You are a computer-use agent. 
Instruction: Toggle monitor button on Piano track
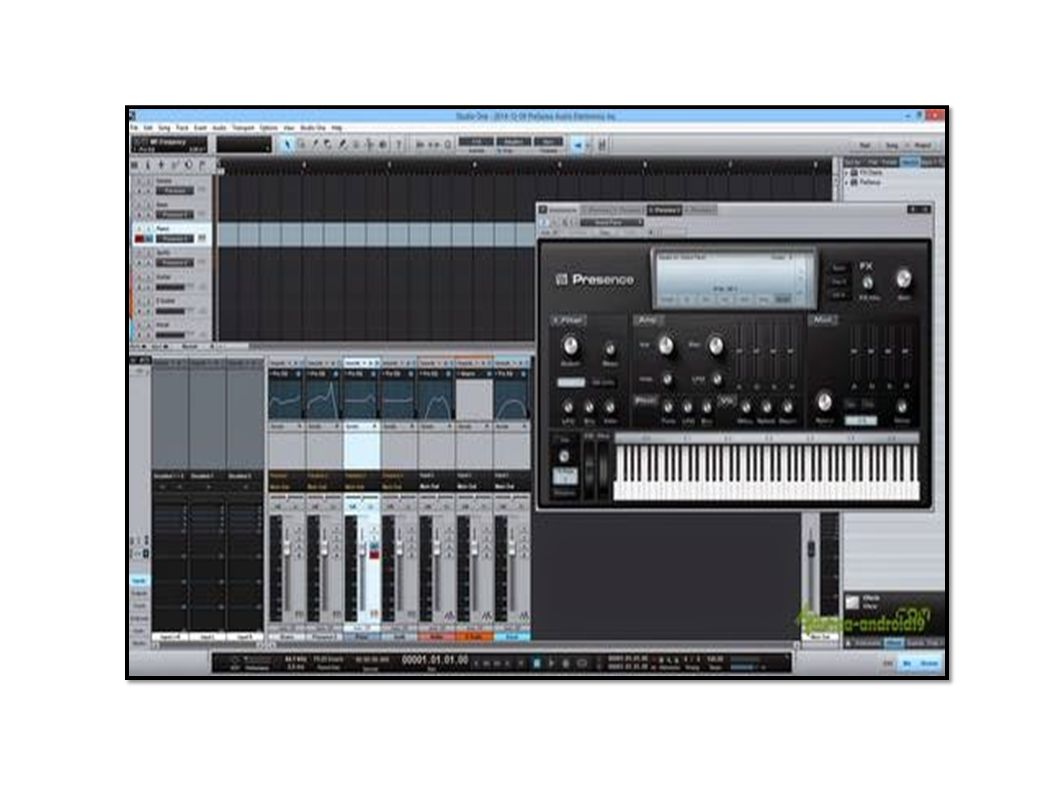point(149,239)
